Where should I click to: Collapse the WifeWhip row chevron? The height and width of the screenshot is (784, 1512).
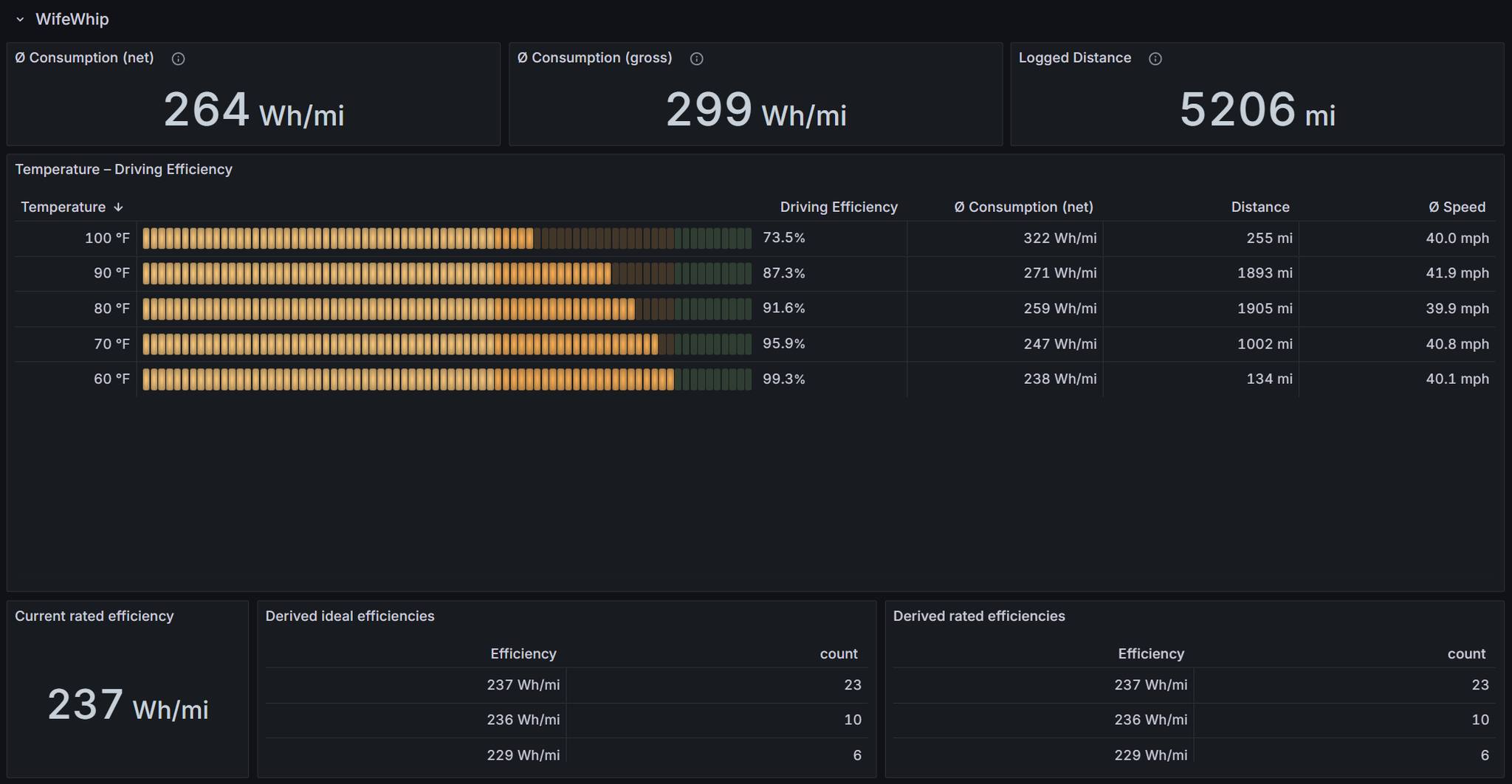(20, 19)
